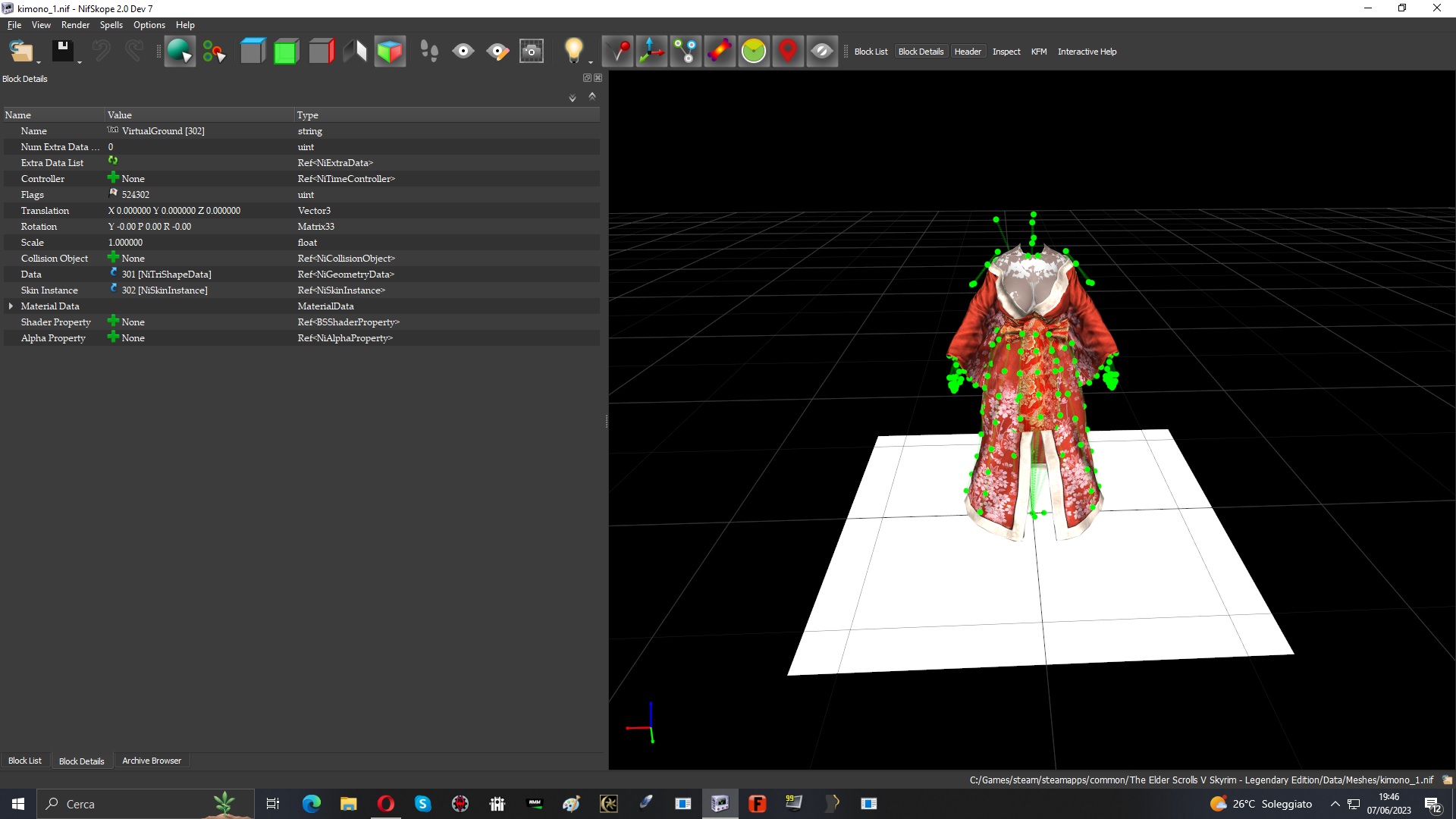Activate the Select Object sphere tool

[180, 52]
